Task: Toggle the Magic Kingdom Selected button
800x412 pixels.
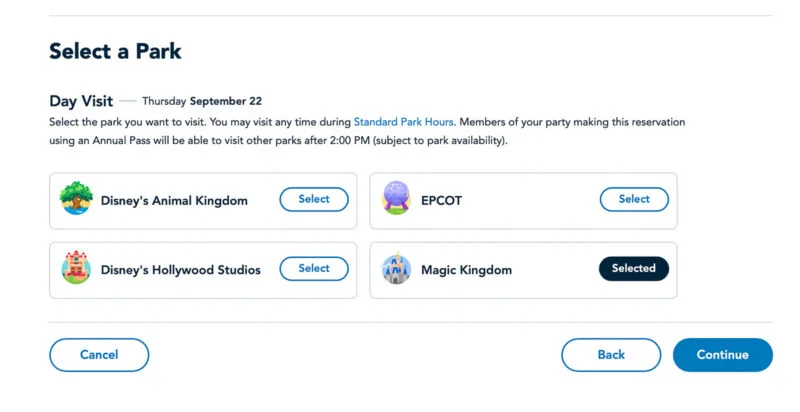Action: pos(634,269)
